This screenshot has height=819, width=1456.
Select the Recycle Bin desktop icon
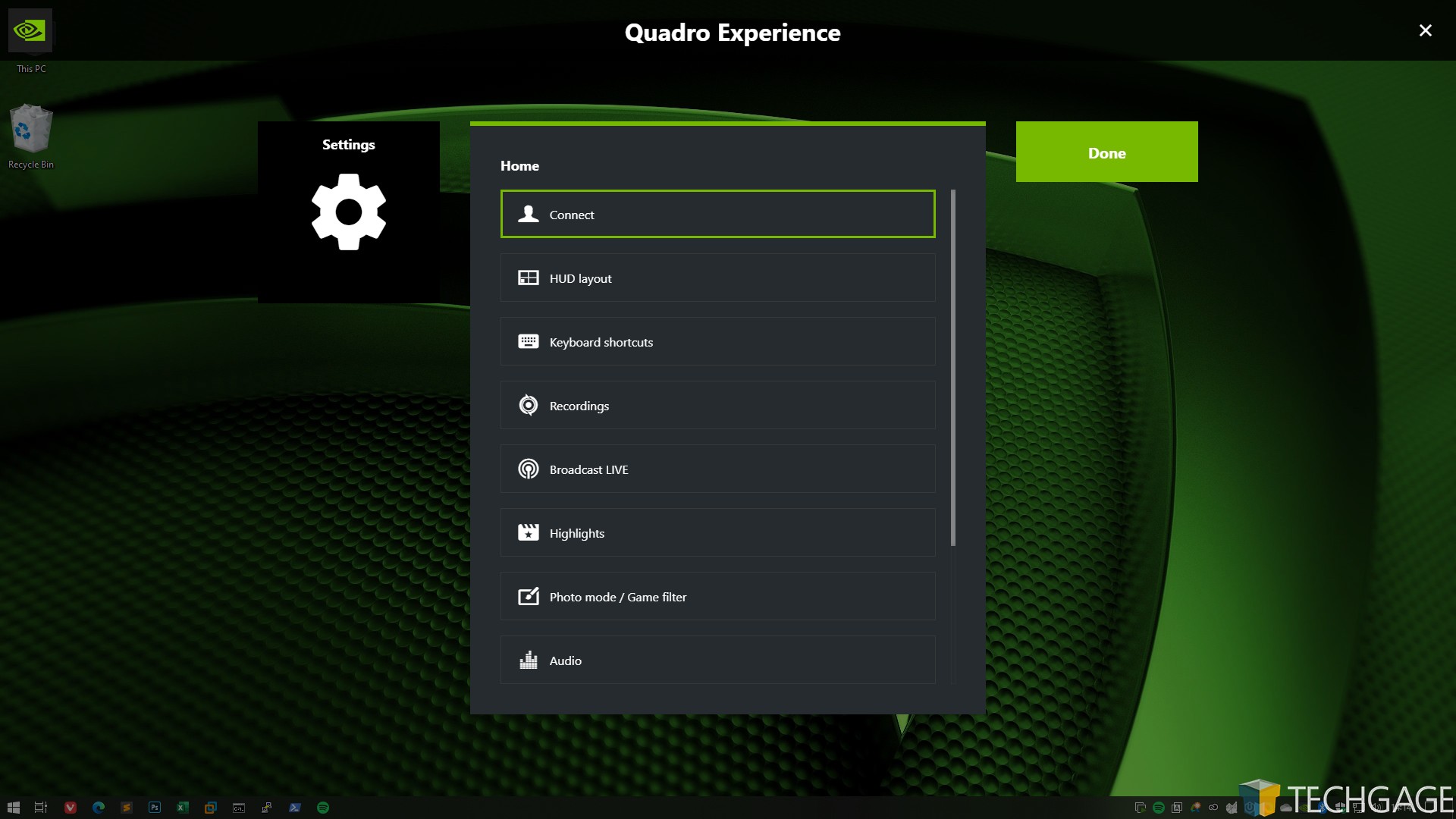(x=31, y=136)
